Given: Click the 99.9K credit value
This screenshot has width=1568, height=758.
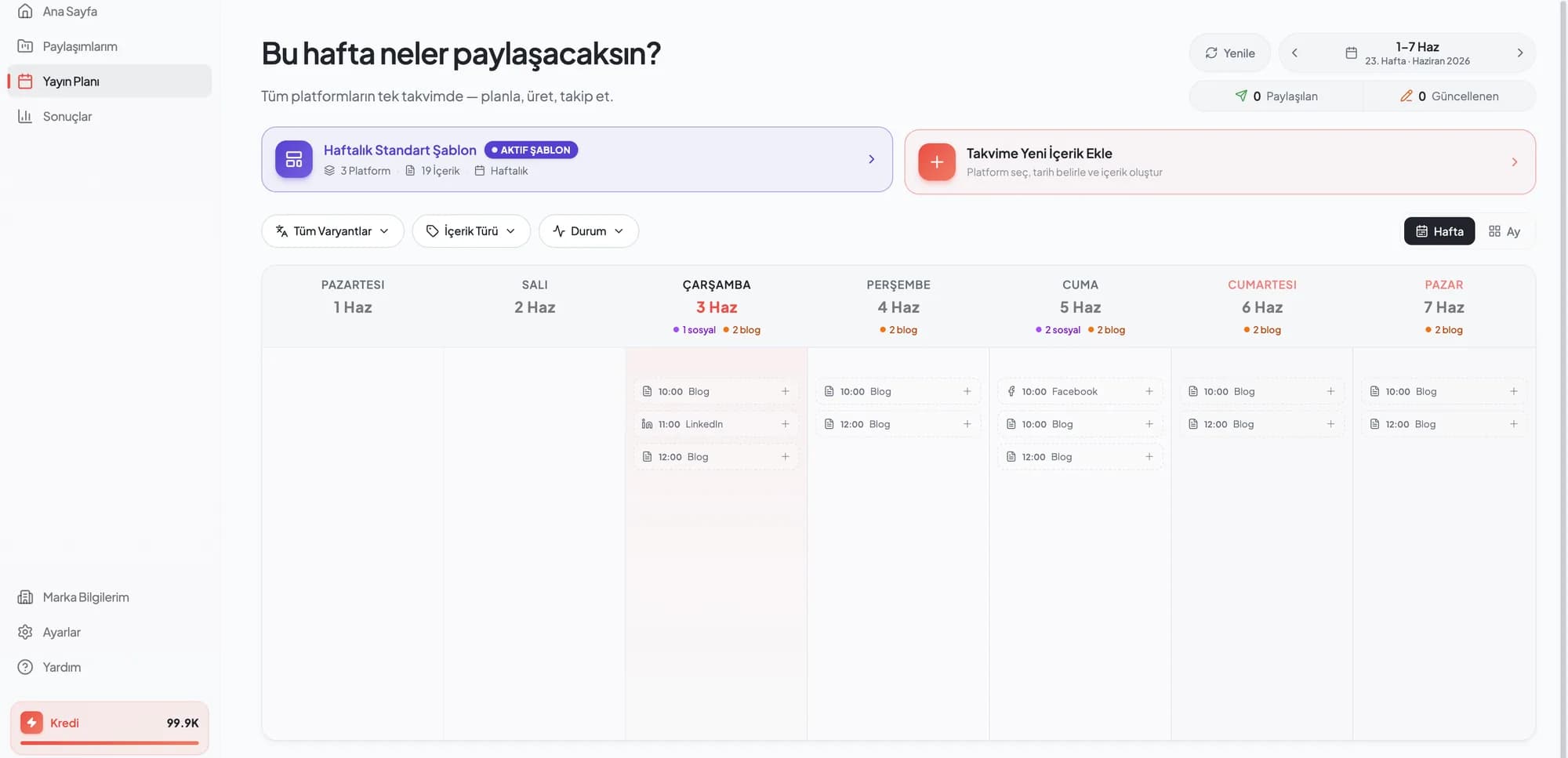Looking at the screenshot, I should pyautogui.click(x=183, y=723).
